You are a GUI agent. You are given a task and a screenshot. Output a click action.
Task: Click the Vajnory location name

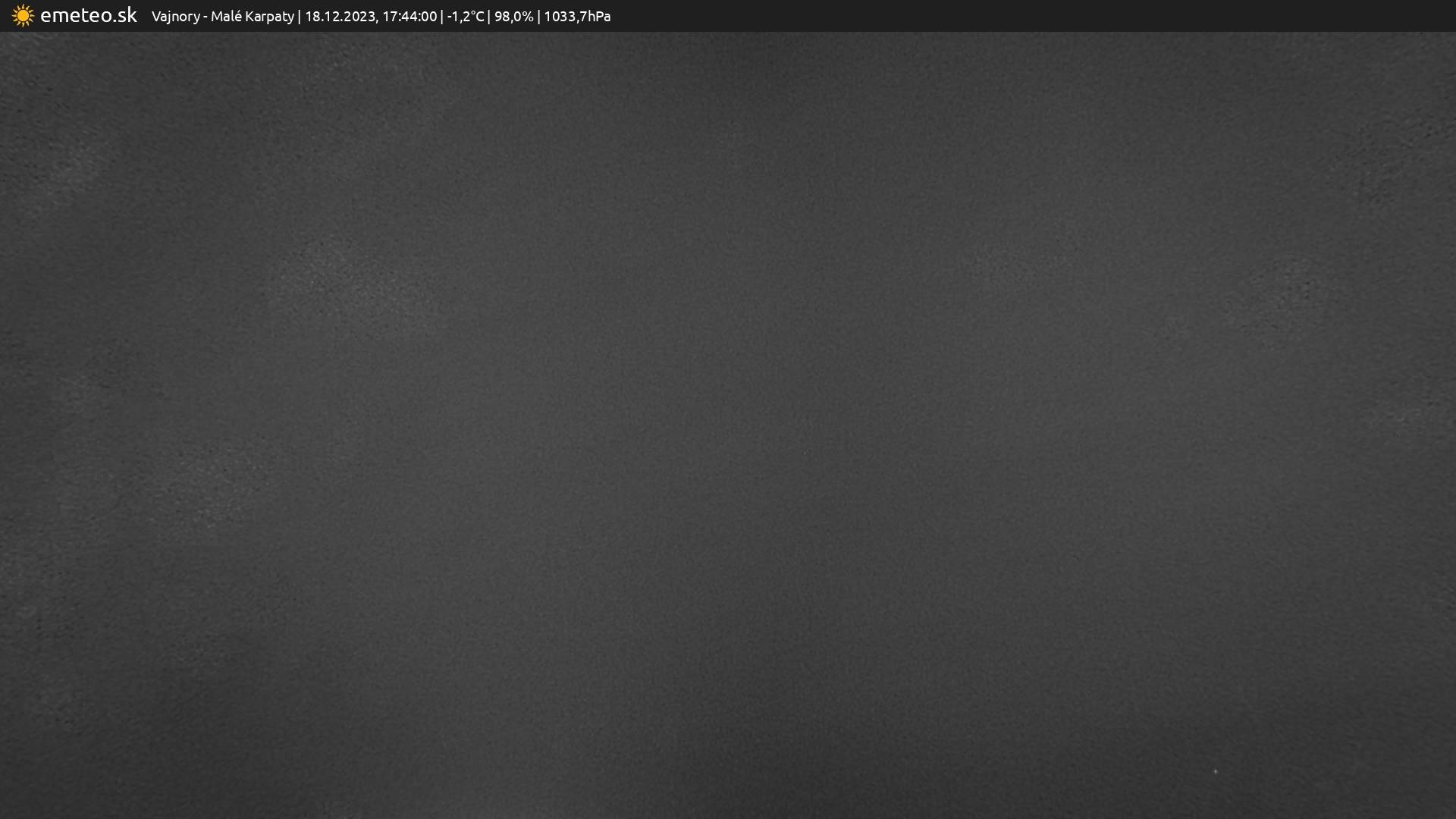coord(175,16)
